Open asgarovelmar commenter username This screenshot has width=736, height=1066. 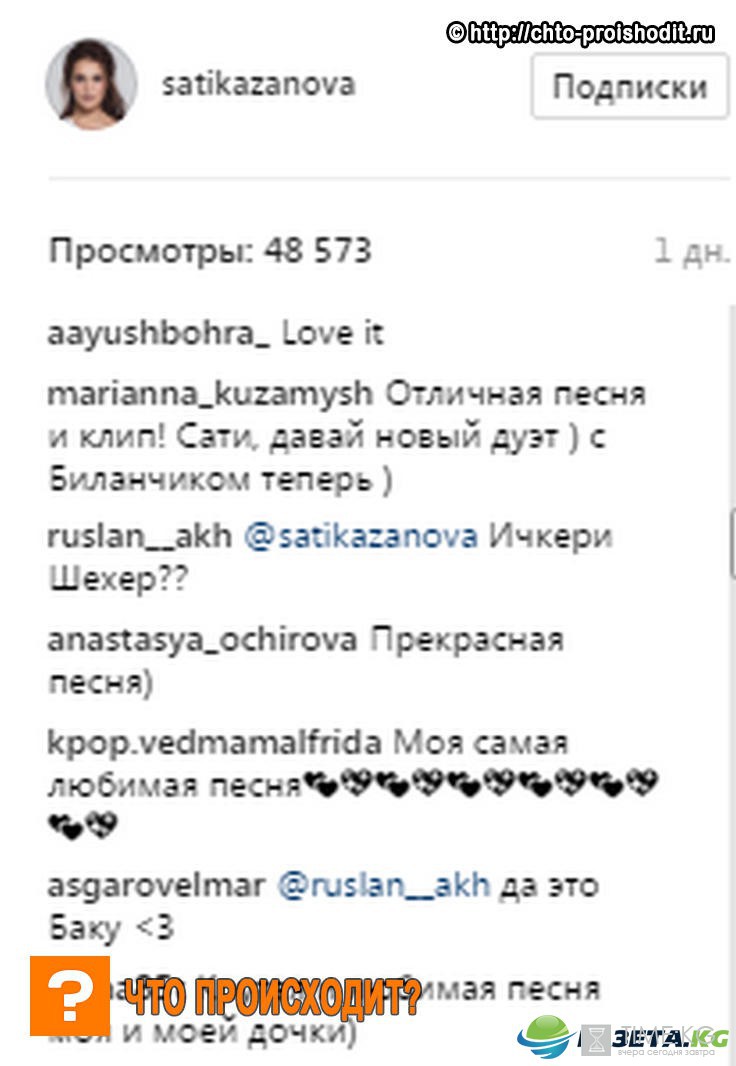156,886
